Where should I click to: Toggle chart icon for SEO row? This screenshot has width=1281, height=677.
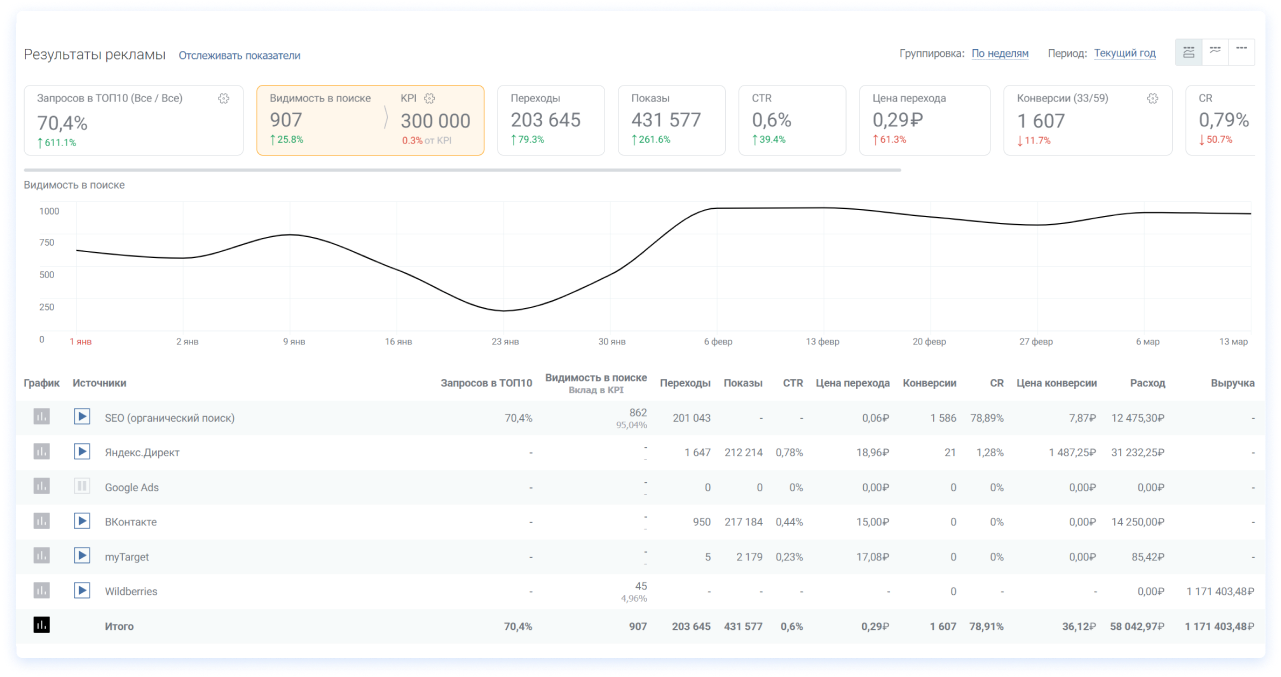[x=41, y=417]
